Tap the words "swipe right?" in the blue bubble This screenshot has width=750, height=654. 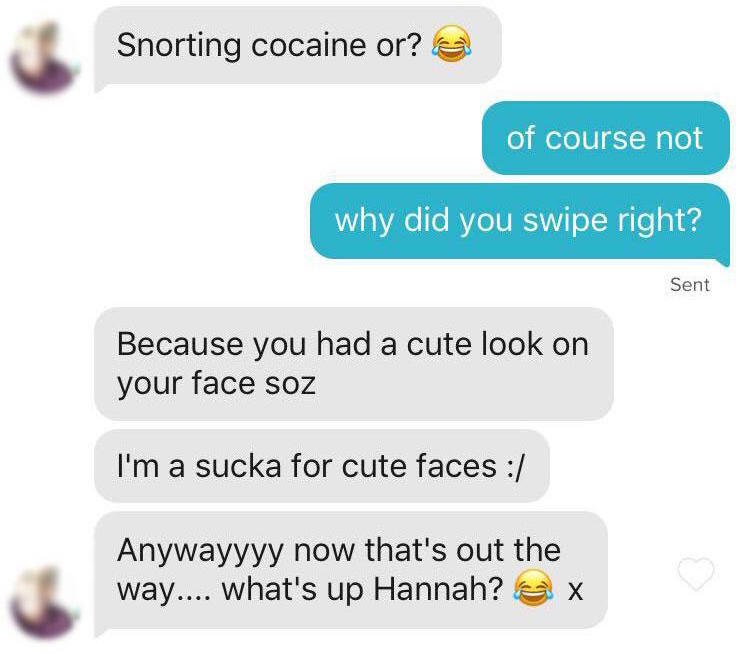[612, 221]
